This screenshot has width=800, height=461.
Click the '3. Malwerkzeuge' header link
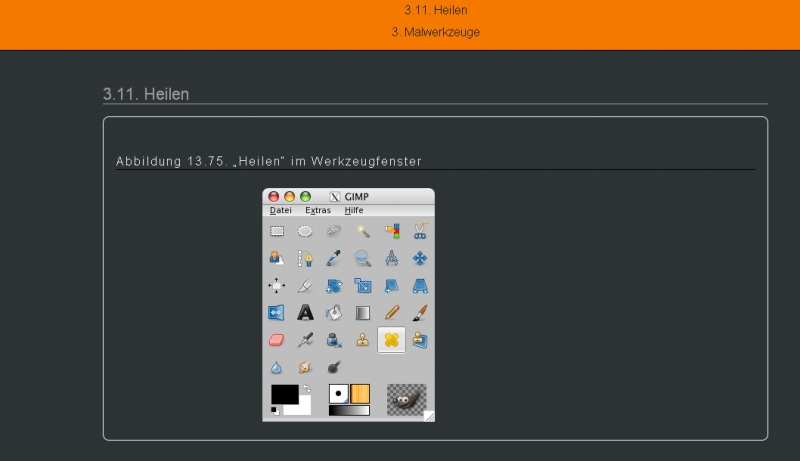coord(436,32)
